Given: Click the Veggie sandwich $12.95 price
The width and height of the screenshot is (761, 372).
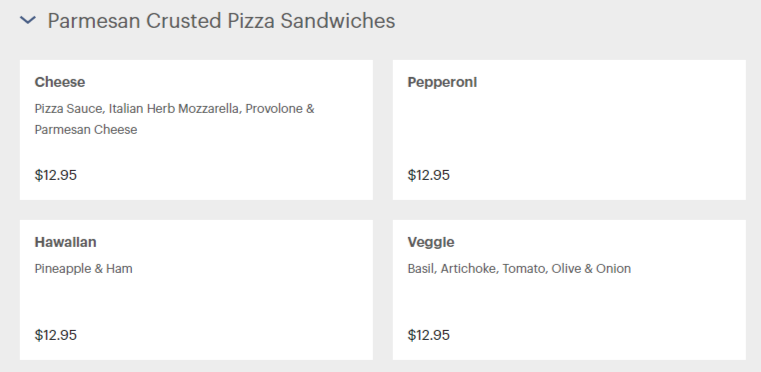Looking at the screenshot, I should 429,335.
